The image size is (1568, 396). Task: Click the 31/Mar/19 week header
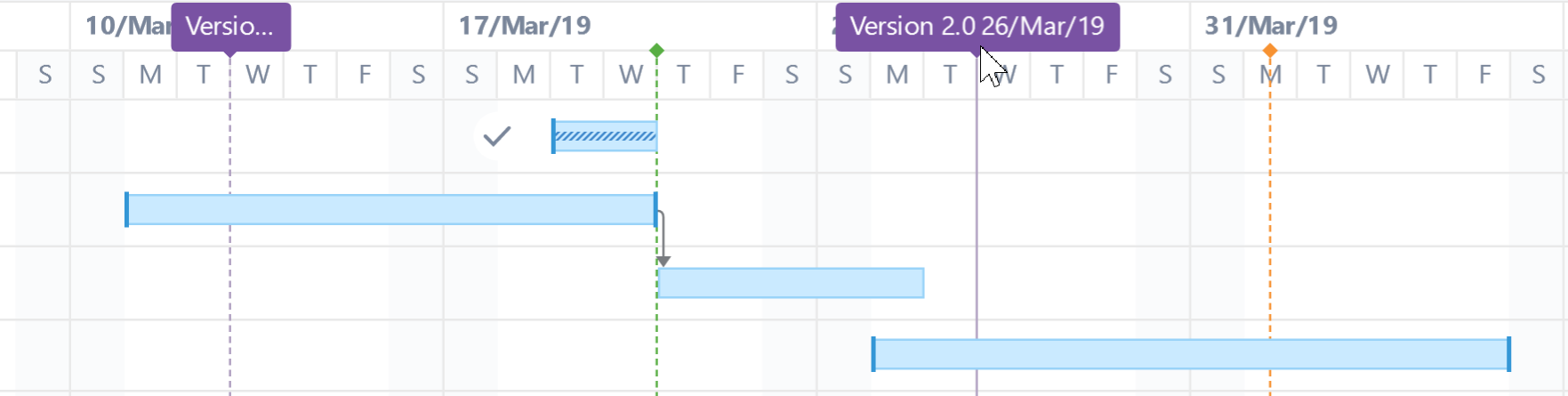[x=1271, y=26]
